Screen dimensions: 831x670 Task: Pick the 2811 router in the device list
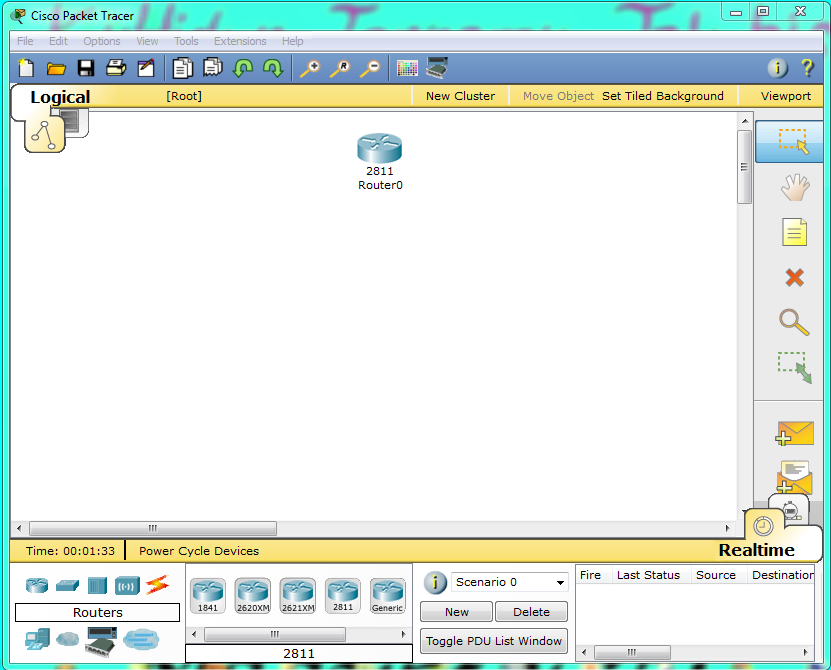[343, 596]
